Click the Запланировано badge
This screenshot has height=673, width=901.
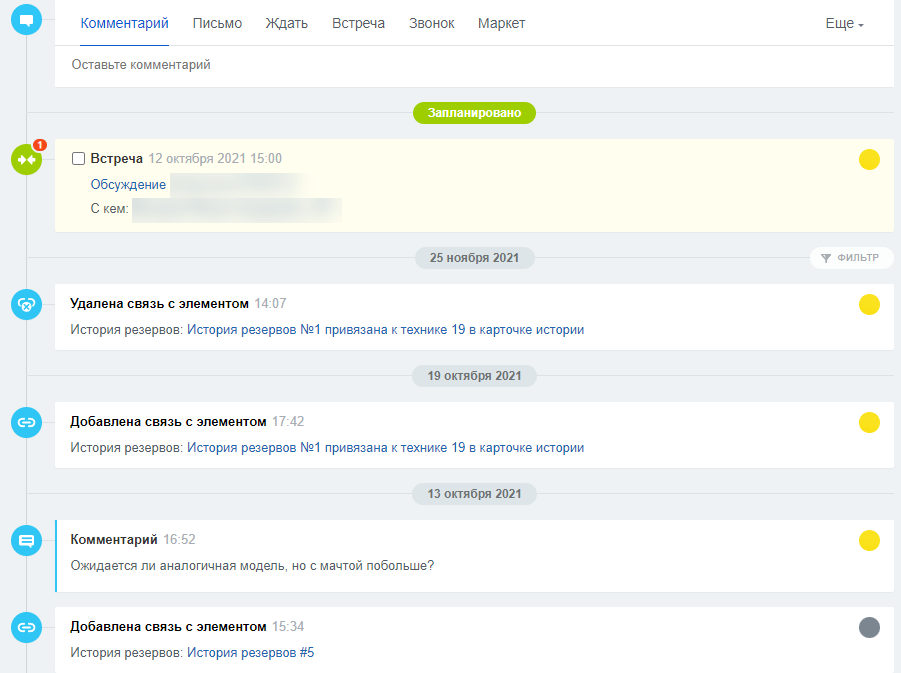[474, 113]
